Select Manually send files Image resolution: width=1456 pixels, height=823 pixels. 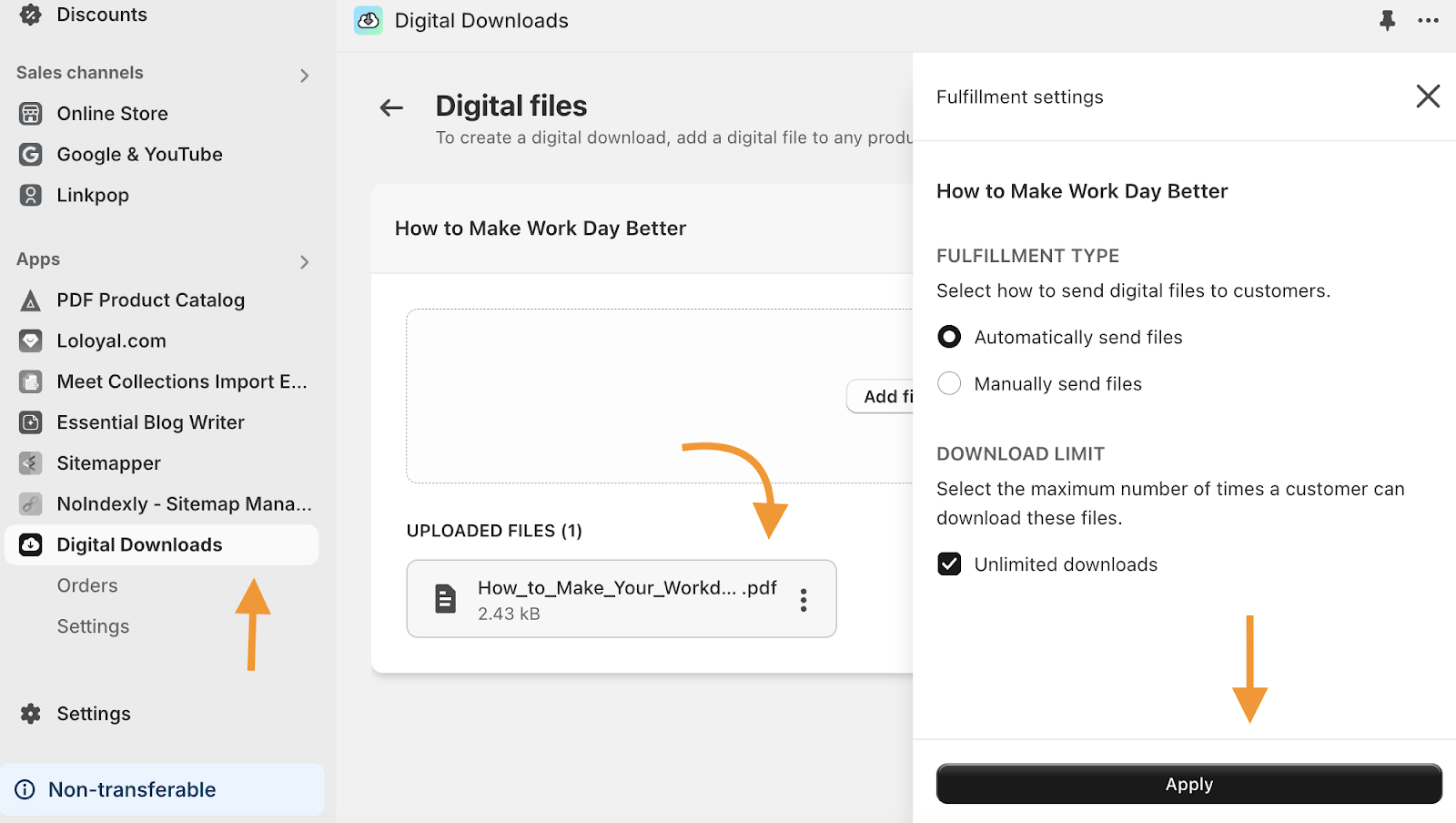949,383
